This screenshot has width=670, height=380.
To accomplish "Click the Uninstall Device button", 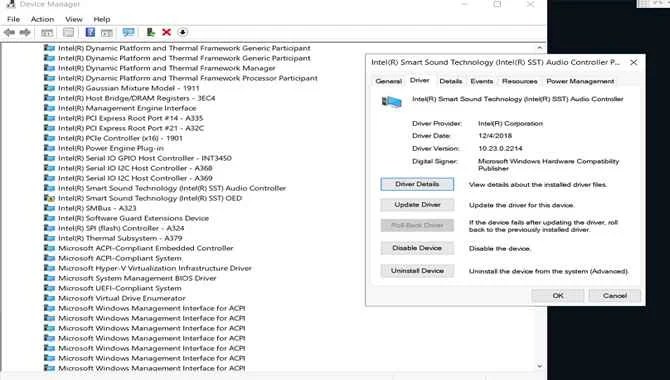I will point(417,271).
